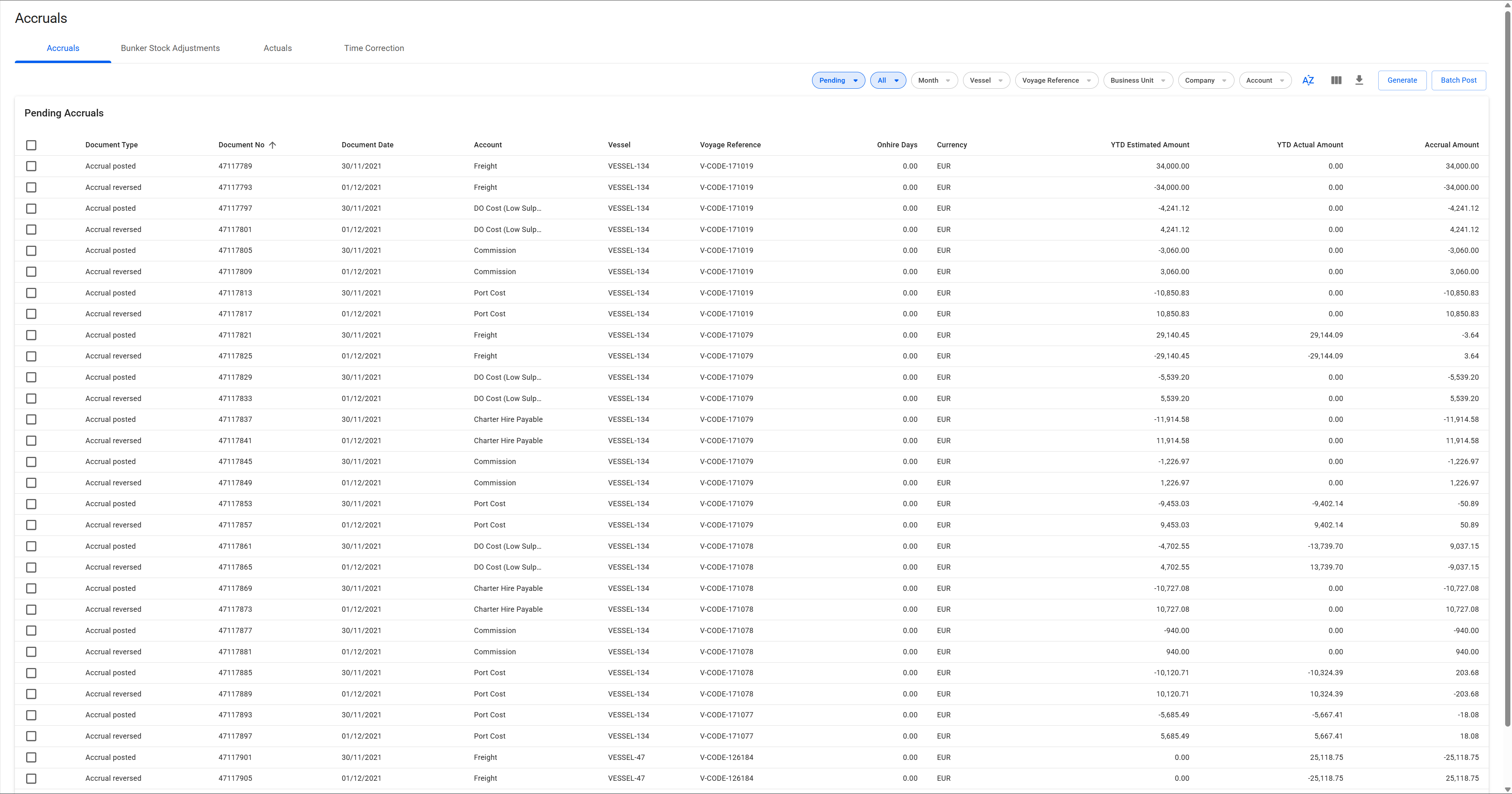Expand the Voyage Reference filter
1512x794 pixels.
(x=1056, y=80)
